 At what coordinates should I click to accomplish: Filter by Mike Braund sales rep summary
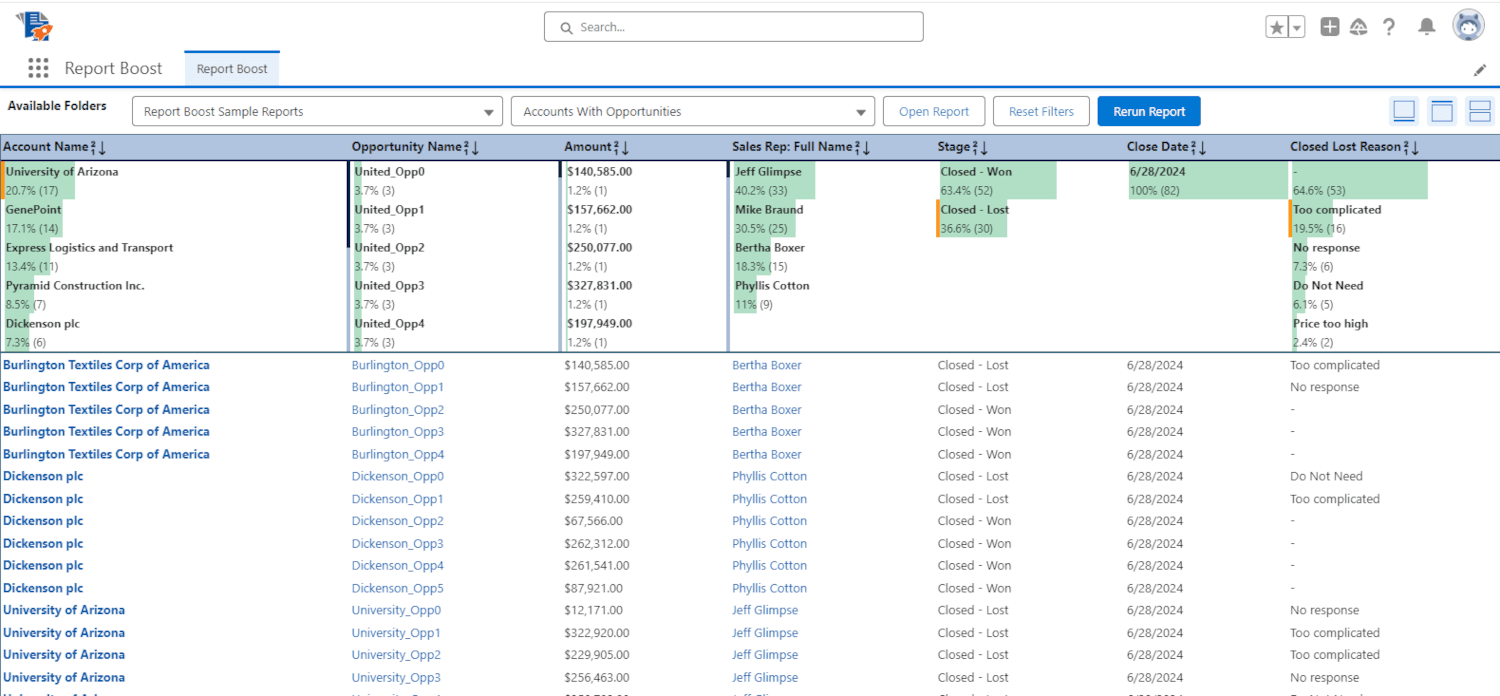point(769,210)
